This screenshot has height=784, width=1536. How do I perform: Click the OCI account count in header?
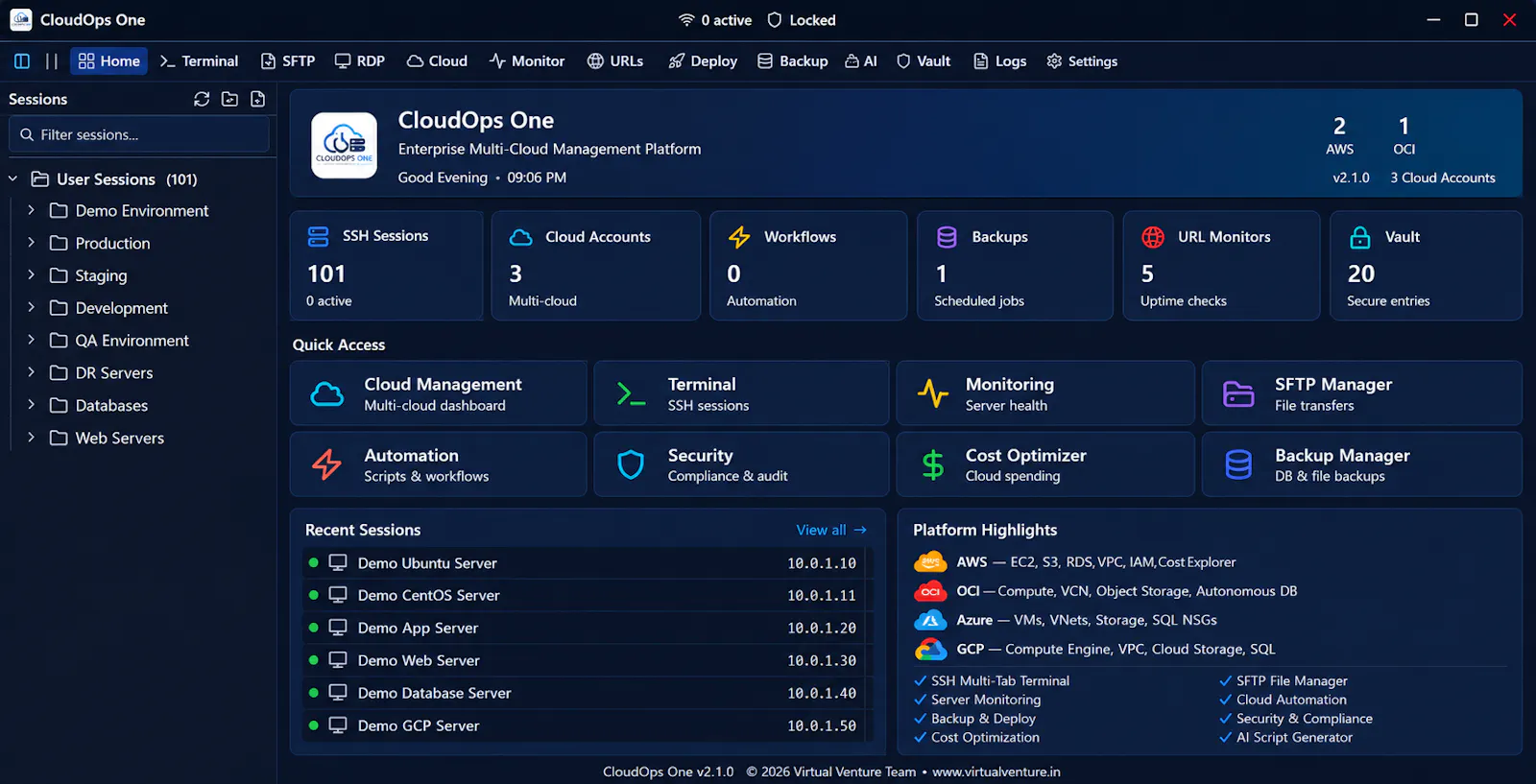(x=1404, y=135)
